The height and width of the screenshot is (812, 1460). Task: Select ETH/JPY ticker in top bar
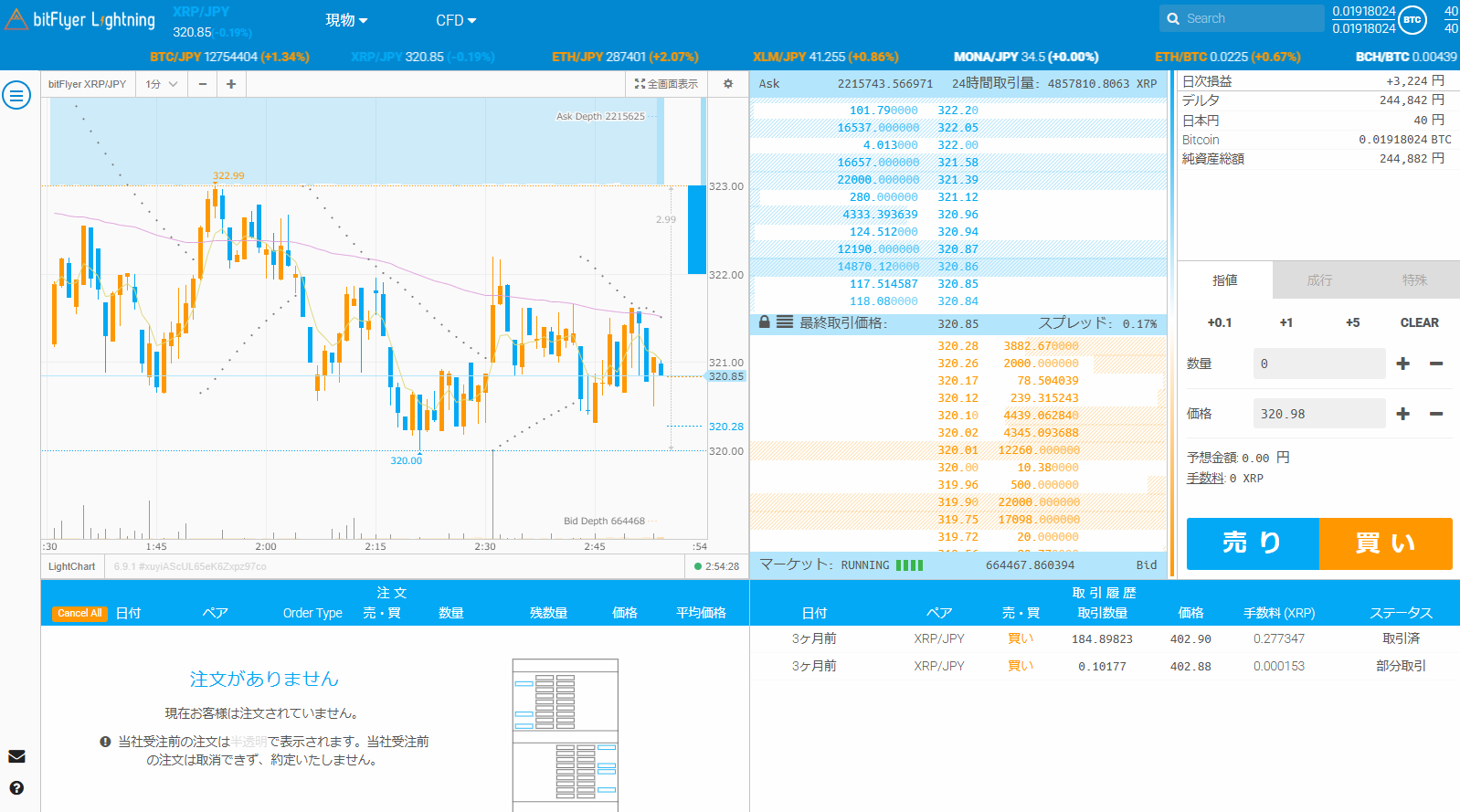click(625, 57)
